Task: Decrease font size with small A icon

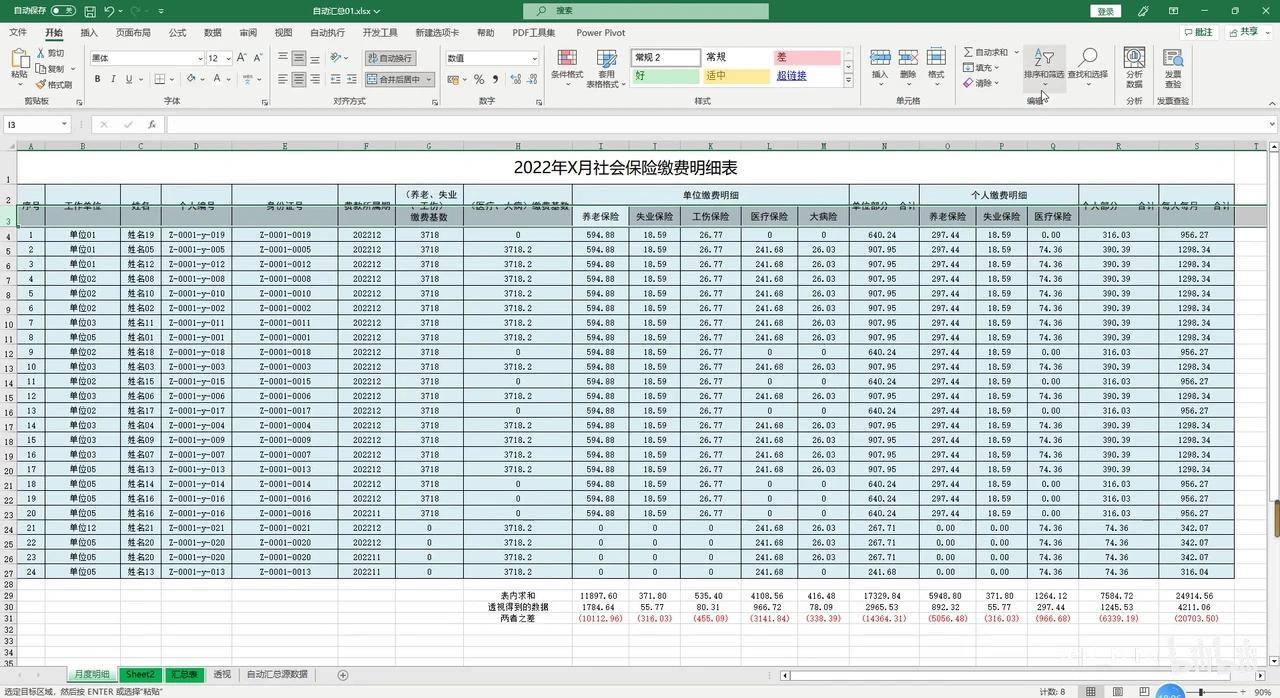Action: point(260,58)
